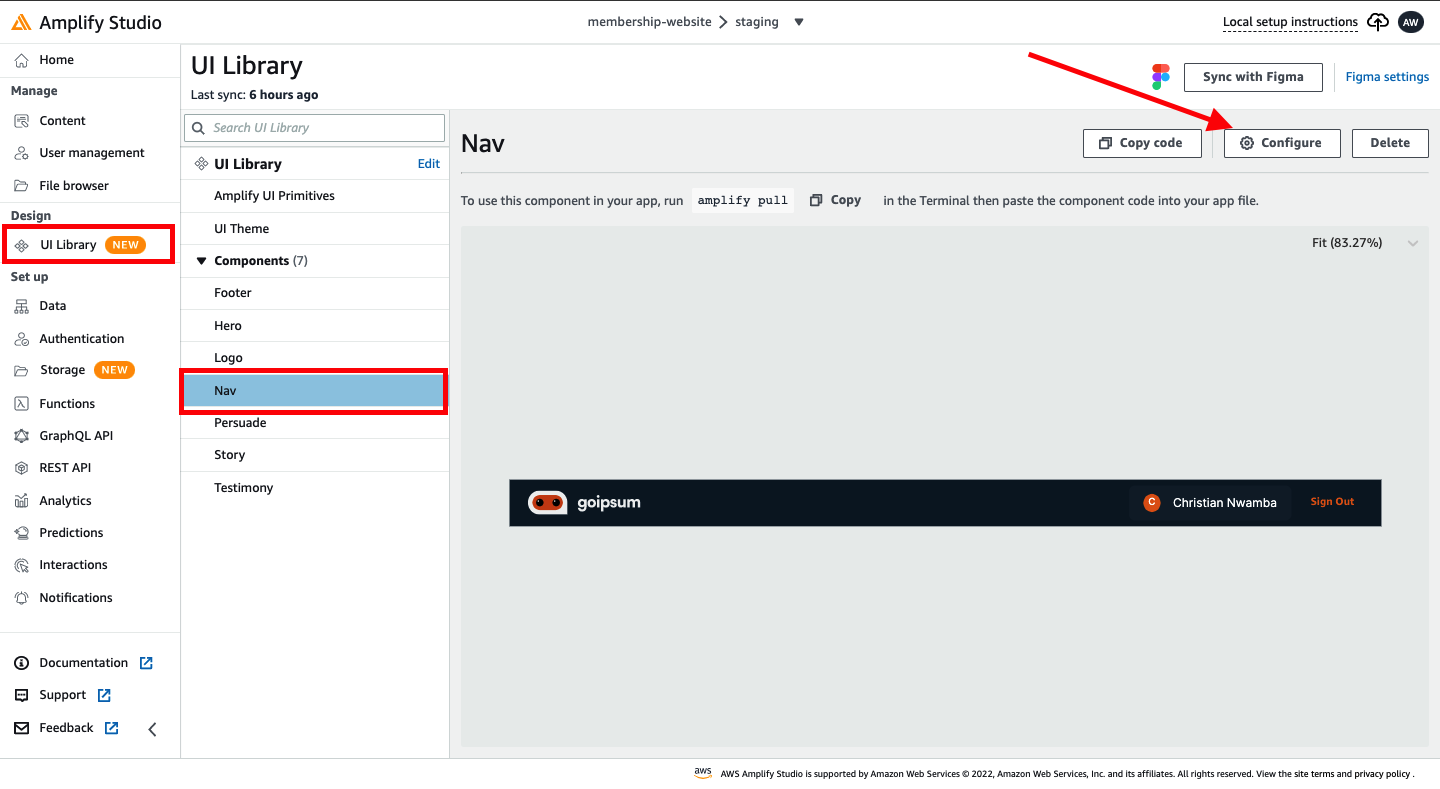
Task: Collapse the sidebar with the left chevron
Action: coord(152,729)
